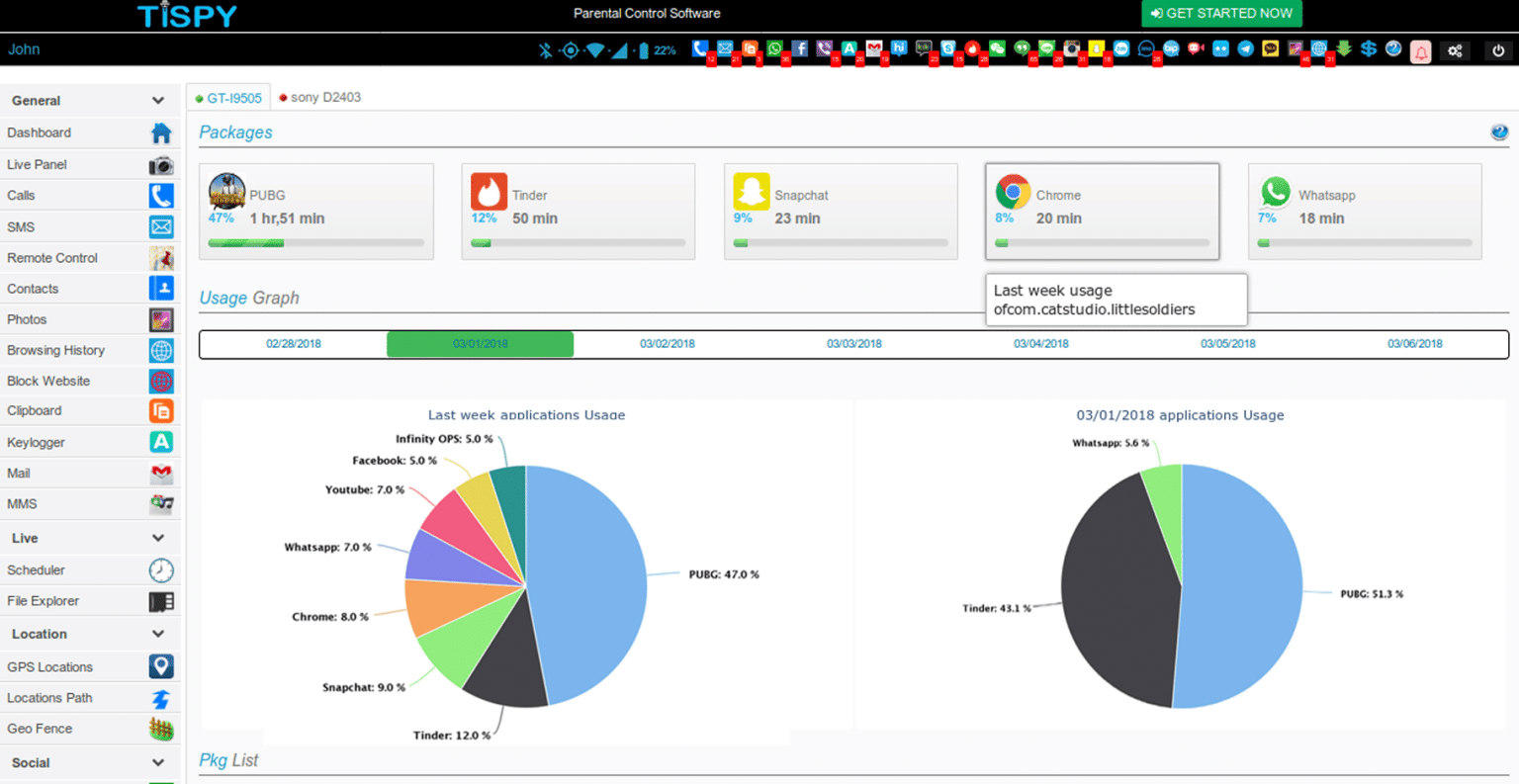Viewport: 1519px width, 784px height.
Task: Open the Dashboard home icon in sidebar
Action: pyautogui.click(x=161, y=133)
